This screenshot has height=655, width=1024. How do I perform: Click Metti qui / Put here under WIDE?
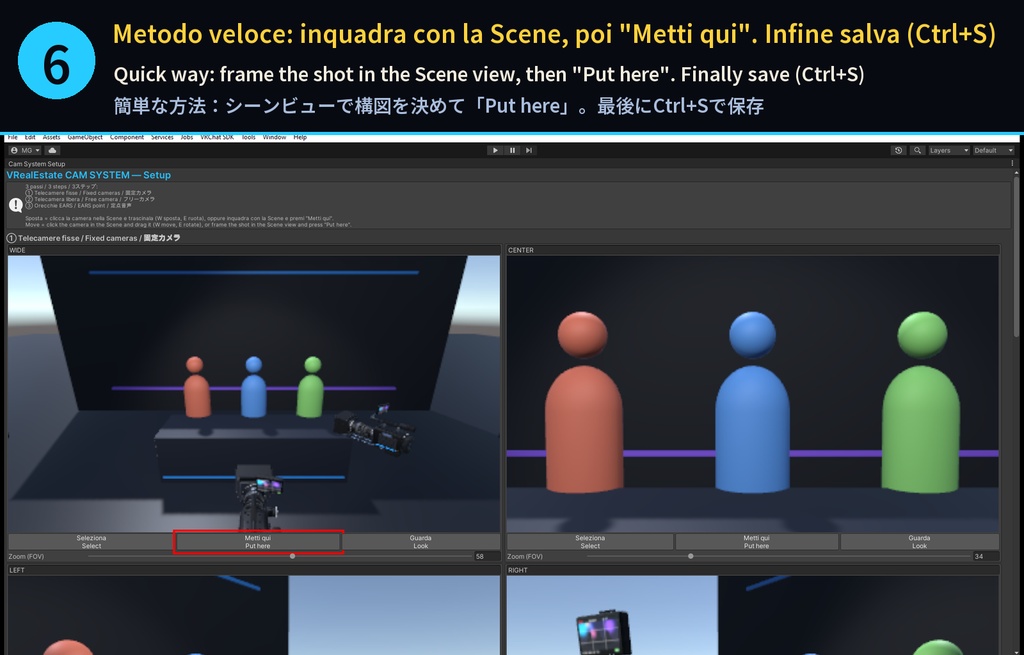pos(258,542)
